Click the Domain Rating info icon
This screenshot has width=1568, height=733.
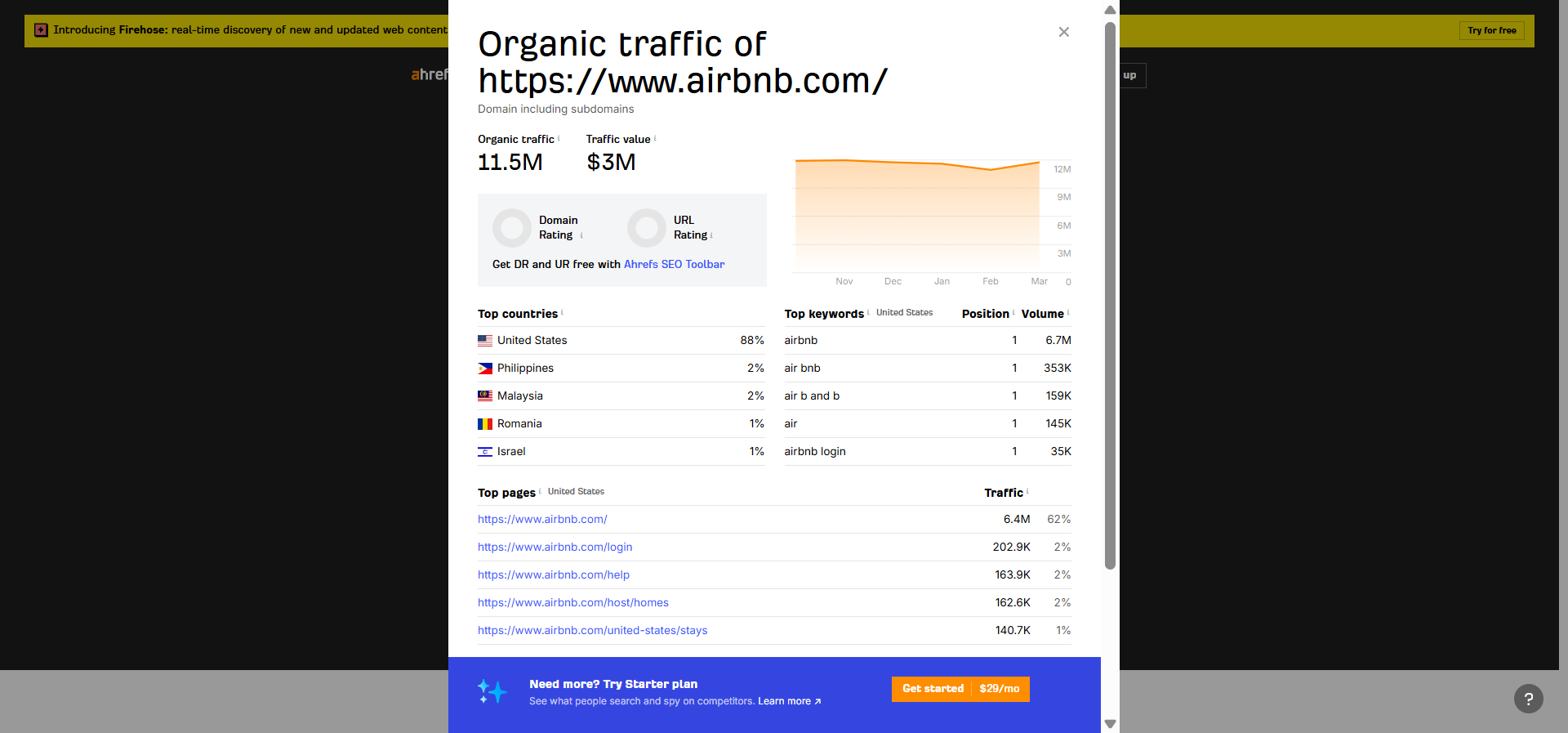pos(581,235)
